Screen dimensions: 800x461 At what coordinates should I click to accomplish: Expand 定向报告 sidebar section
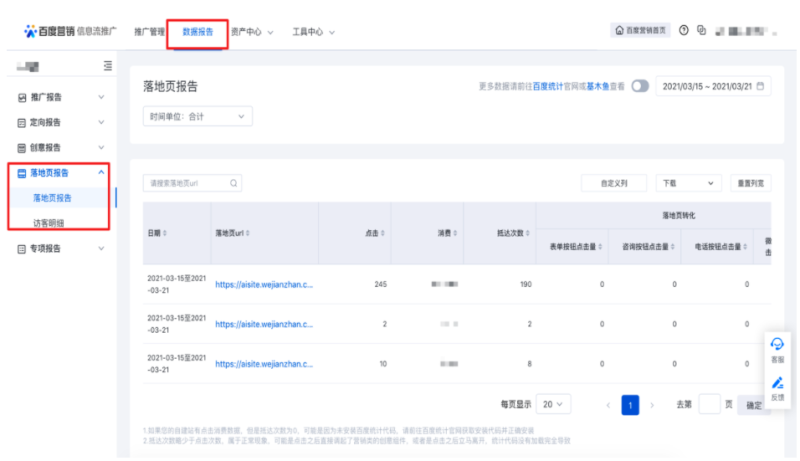click(x=101, y=122)
